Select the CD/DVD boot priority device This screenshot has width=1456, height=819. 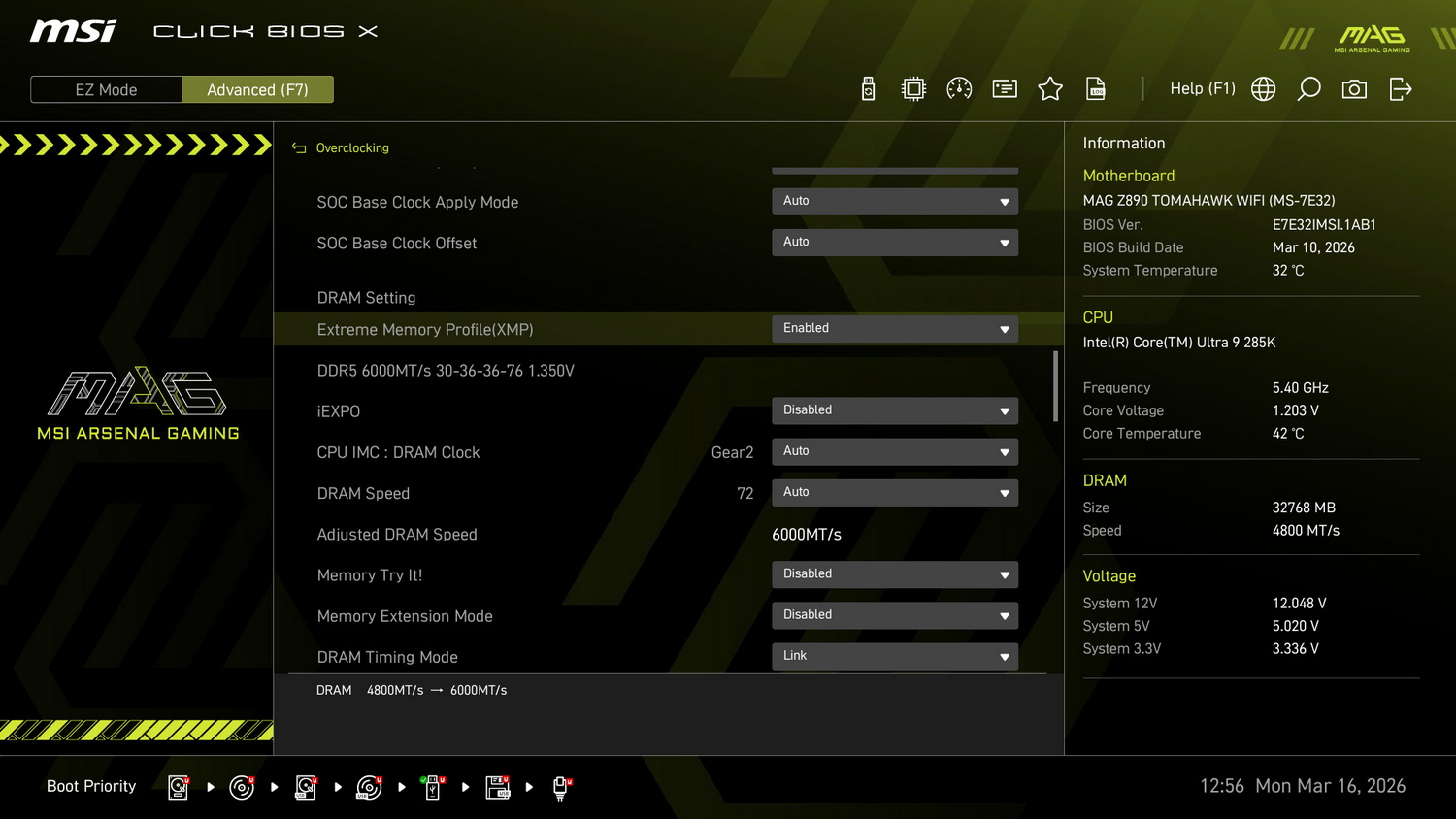tap(242, 787)
